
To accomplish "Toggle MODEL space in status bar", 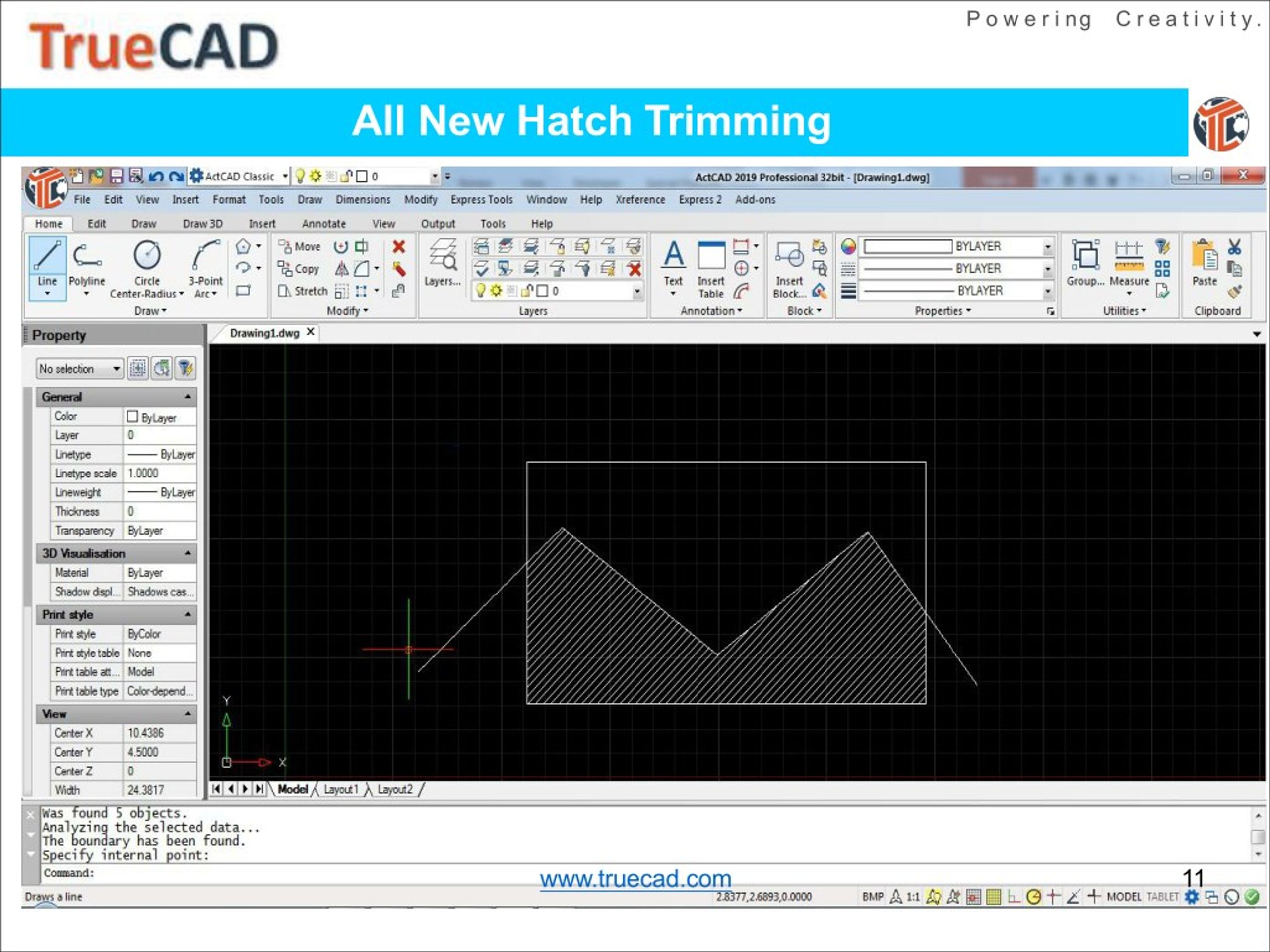I will [x=1124, y=897].
